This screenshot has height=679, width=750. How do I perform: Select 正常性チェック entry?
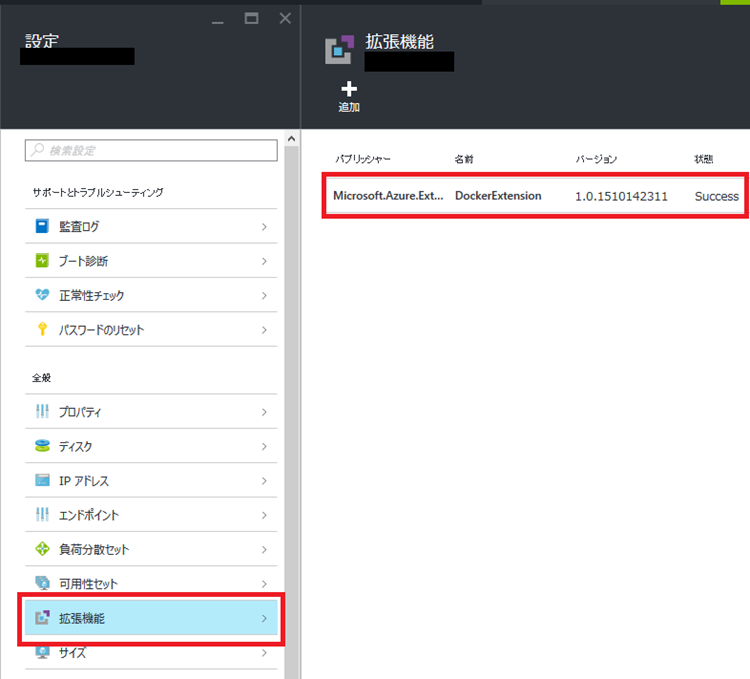coord(151,295)
